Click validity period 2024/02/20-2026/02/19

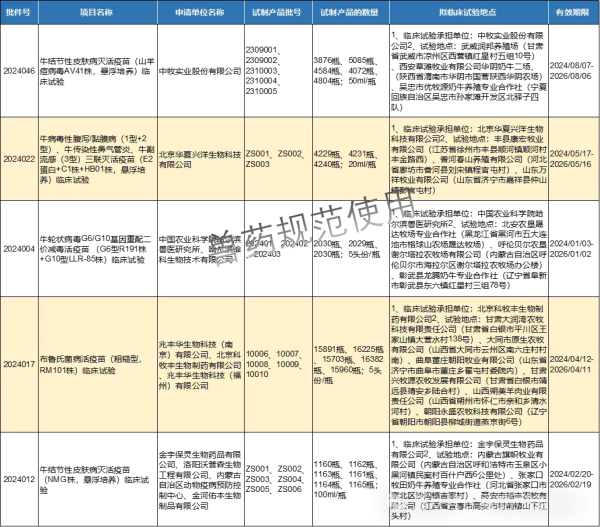pos(574,479)
